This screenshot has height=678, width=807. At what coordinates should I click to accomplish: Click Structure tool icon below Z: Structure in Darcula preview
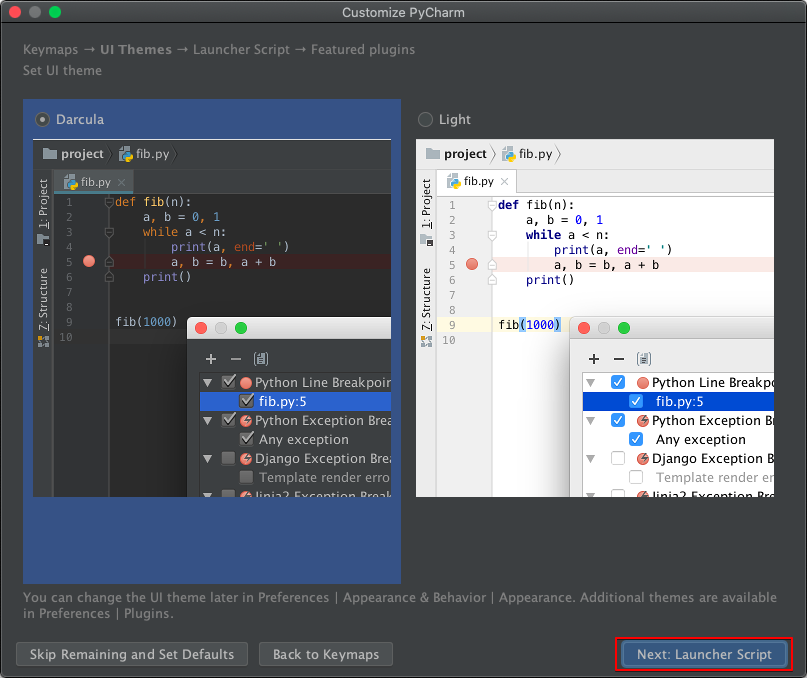[43, 341]
